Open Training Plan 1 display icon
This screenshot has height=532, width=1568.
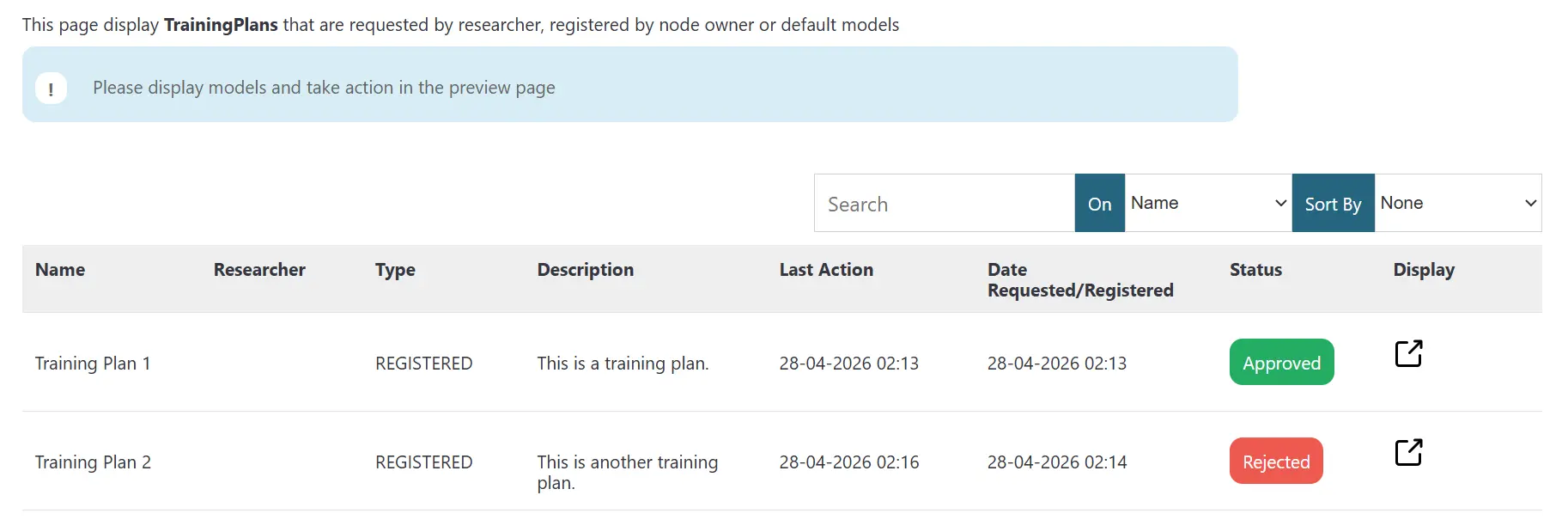point(1408,353)
